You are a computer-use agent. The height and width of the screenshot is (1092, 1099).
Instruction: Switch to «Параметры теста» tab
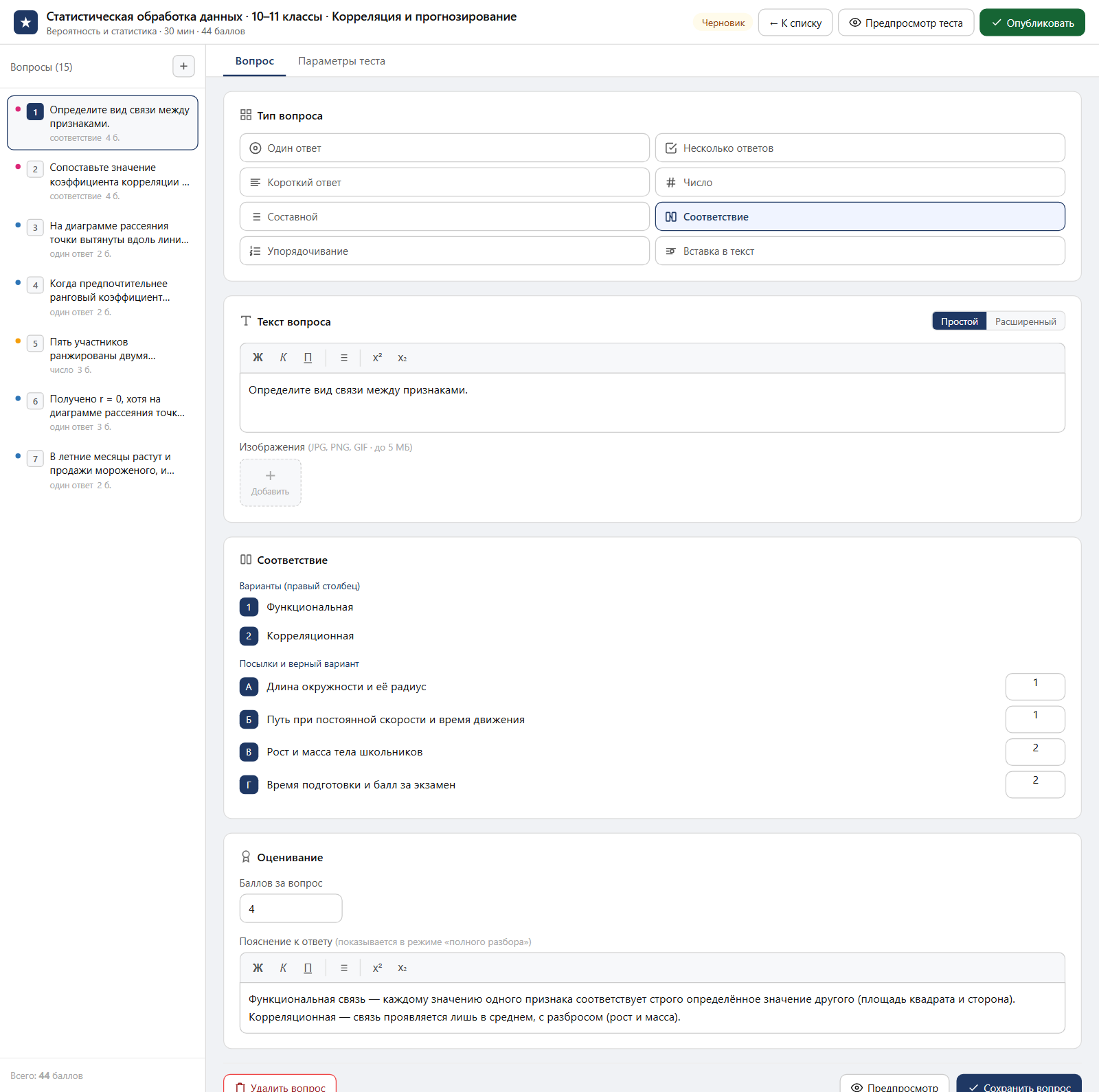coord(341,61)
